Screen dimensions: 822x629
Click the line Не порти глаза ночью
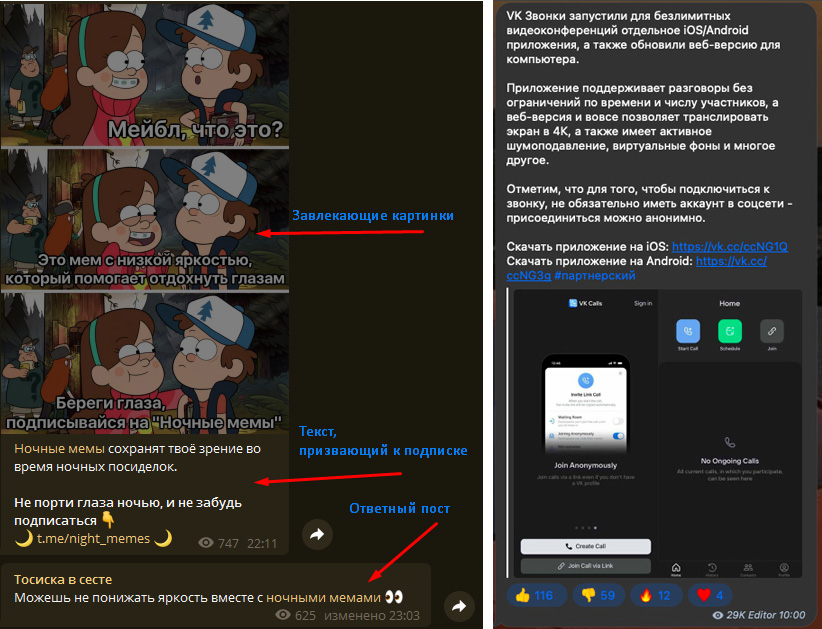click(128, 512)
